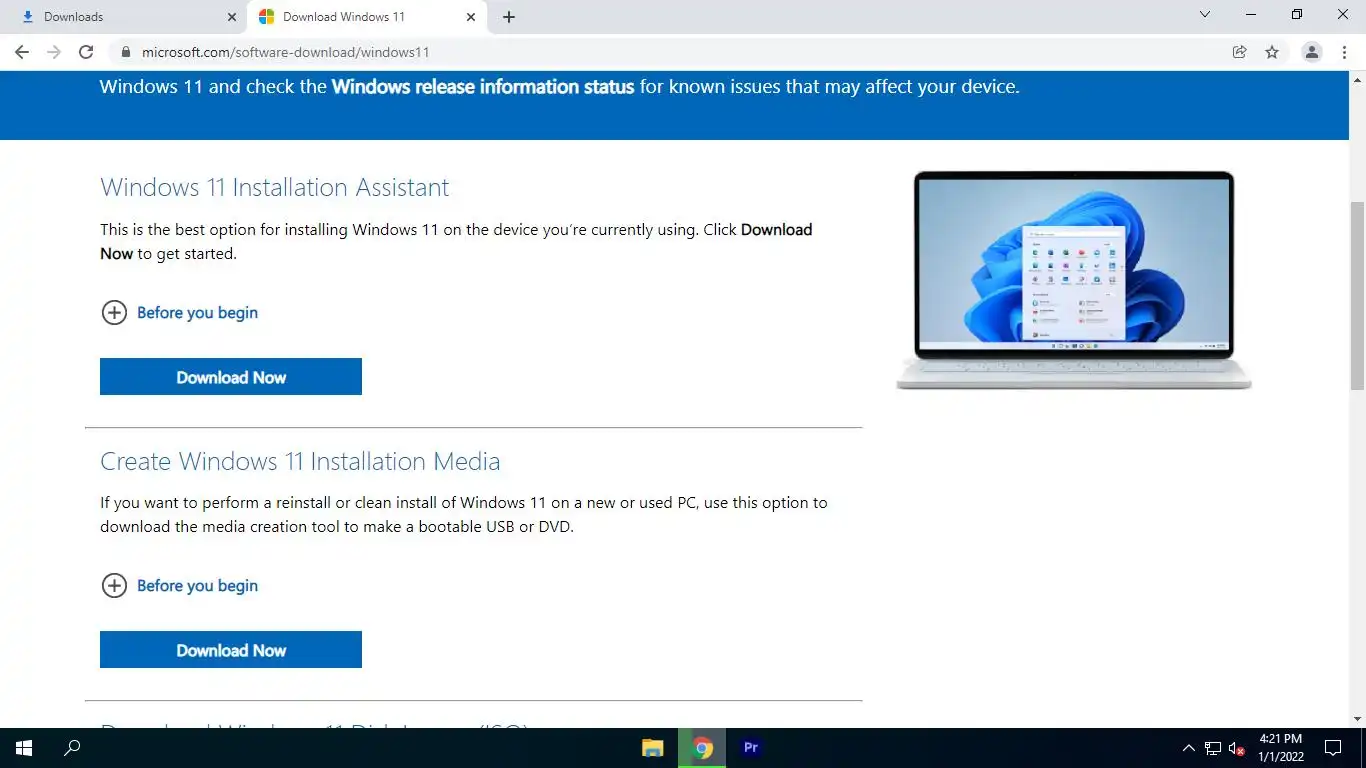Show hidden system tray icons

pyautogui.click(x=1188, y=748)
